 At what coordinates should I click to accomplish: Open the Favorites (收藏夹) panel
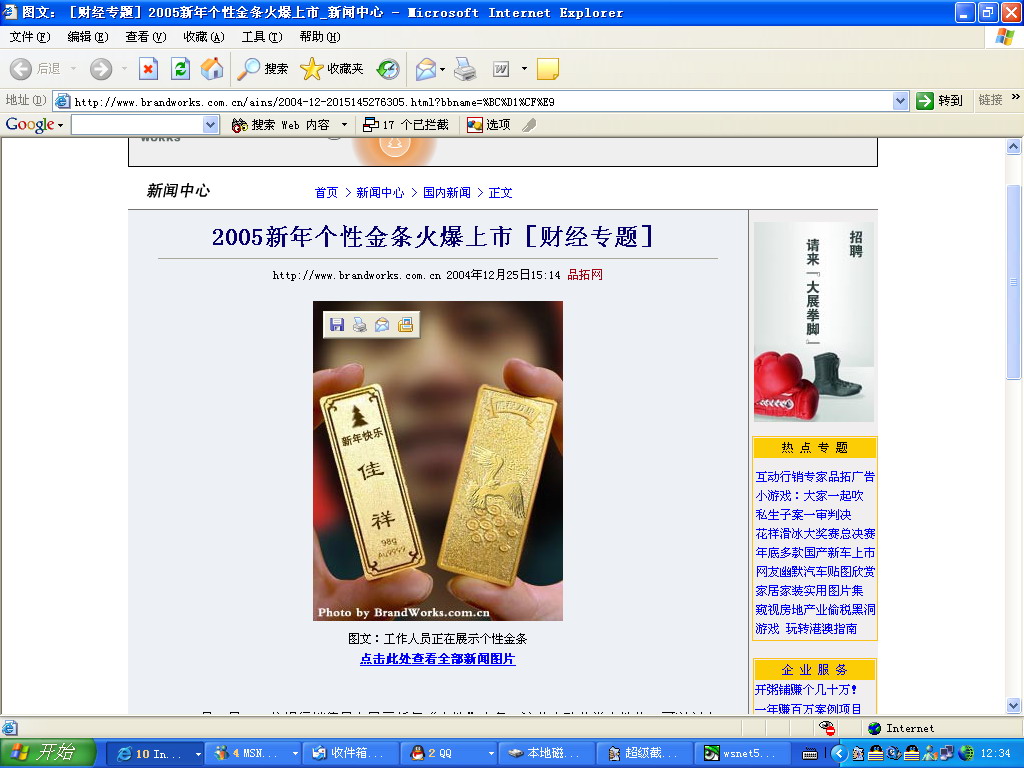pos(332,69)
